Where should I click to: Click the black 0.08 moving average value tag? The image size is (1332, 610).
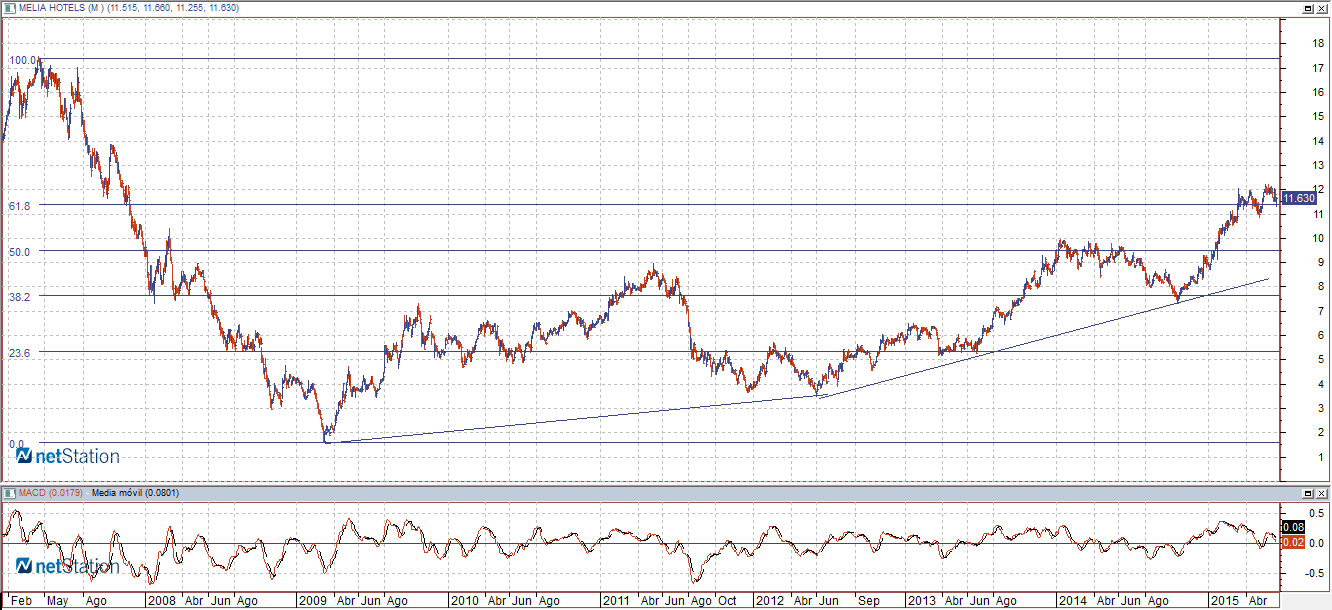tap(1291, 527)
